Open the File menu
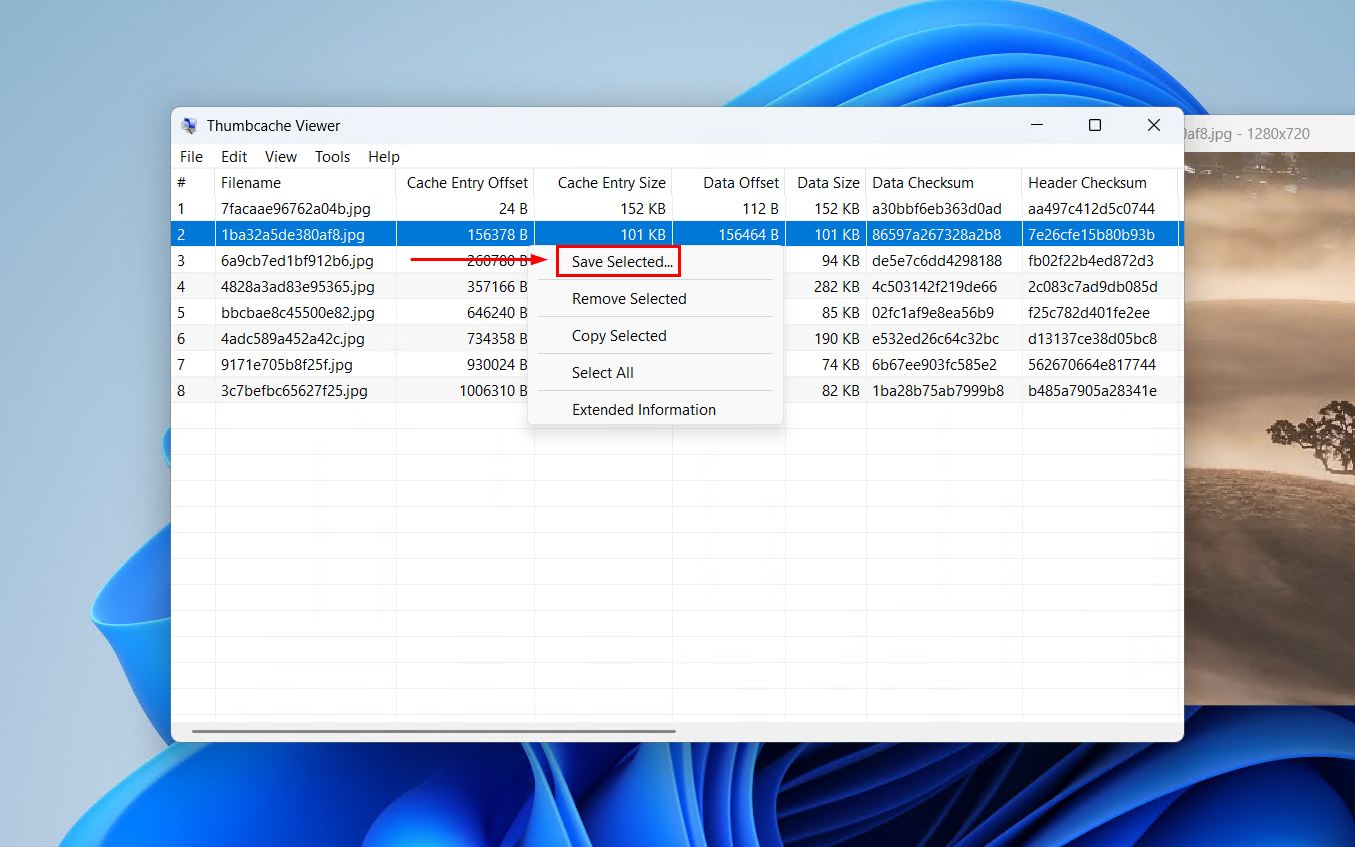The image size is (1355, 847). click(191, 157)
